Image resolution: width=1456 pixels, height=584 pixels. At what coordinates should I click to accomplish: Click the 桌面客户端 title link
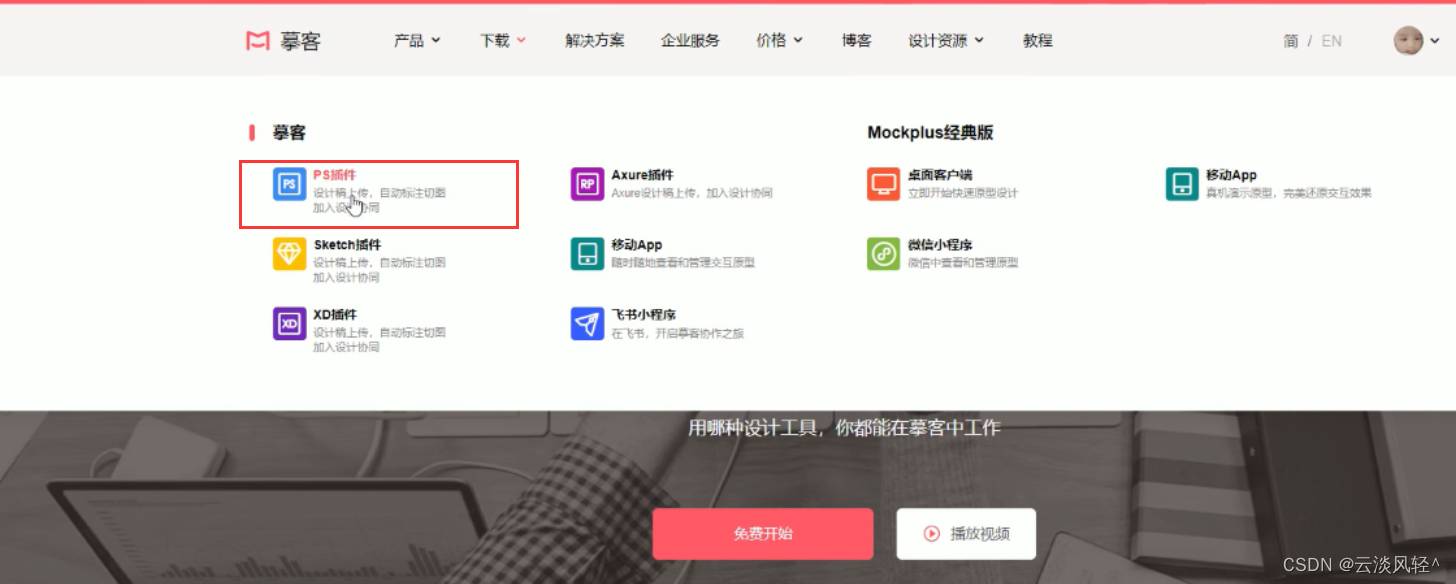coord(940,175)
